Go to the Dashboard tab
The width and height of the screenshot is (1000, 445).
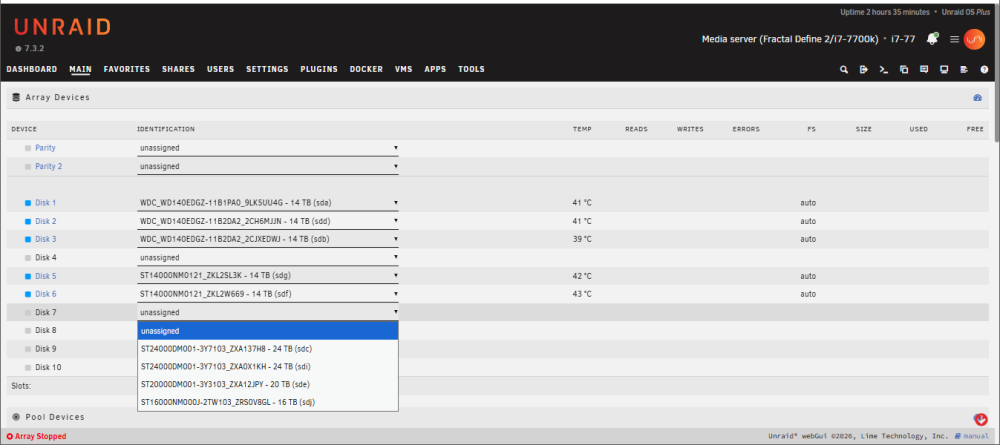[32, 69]
